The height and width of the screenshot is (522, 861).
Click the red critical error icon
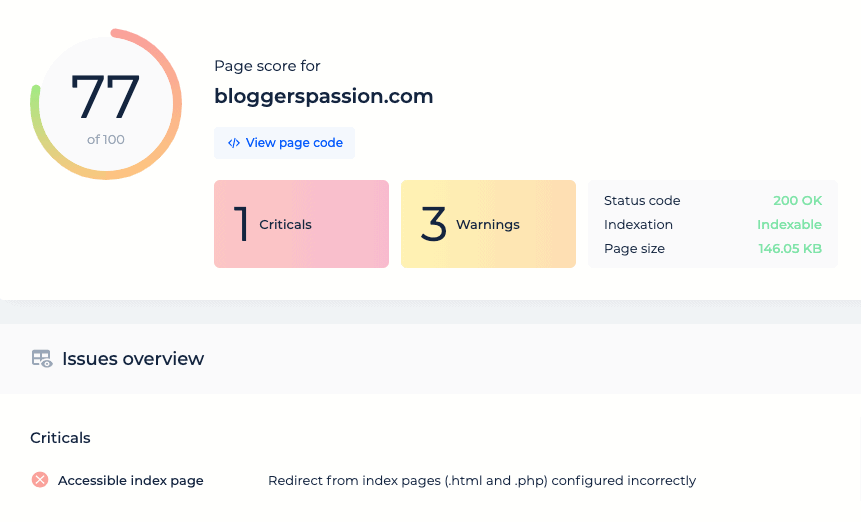40,480
